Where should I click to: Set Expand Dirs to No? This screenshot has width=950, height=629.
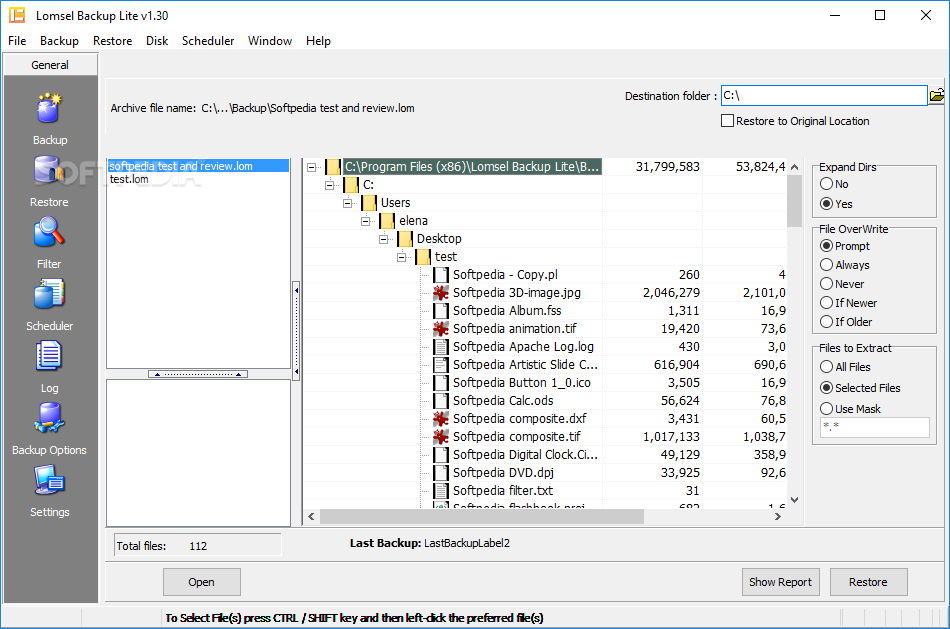tap(826, 184)
